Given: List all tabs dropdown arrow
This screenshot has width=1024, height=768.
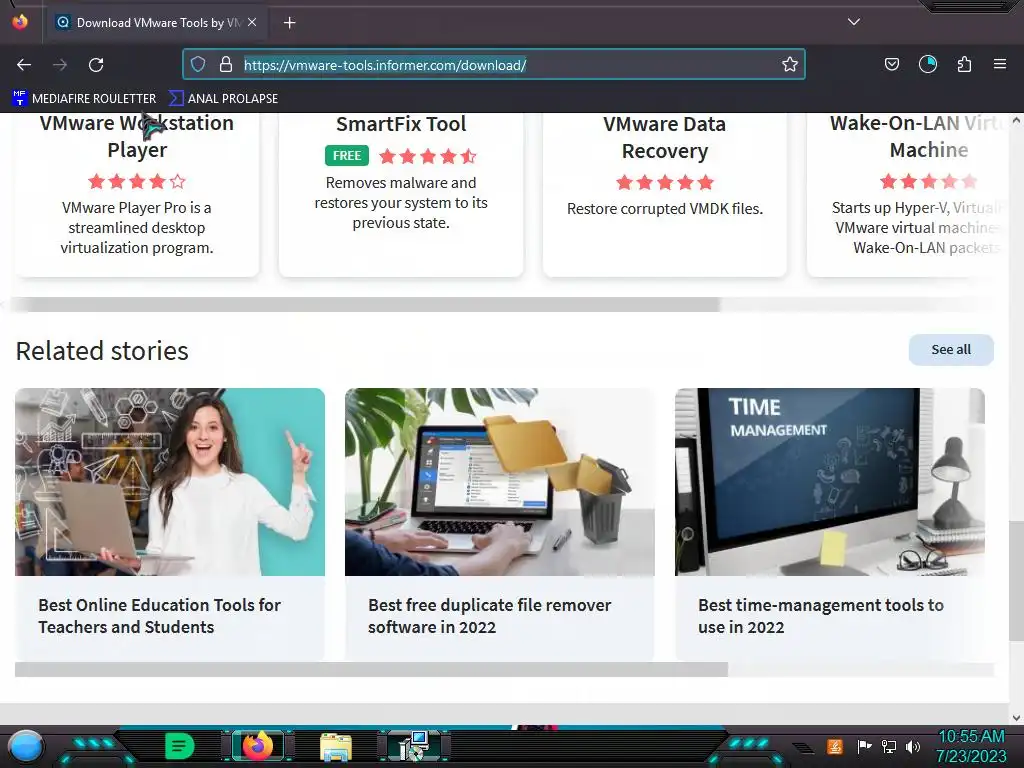Looking at the screenshot, I should pos(854,22).
